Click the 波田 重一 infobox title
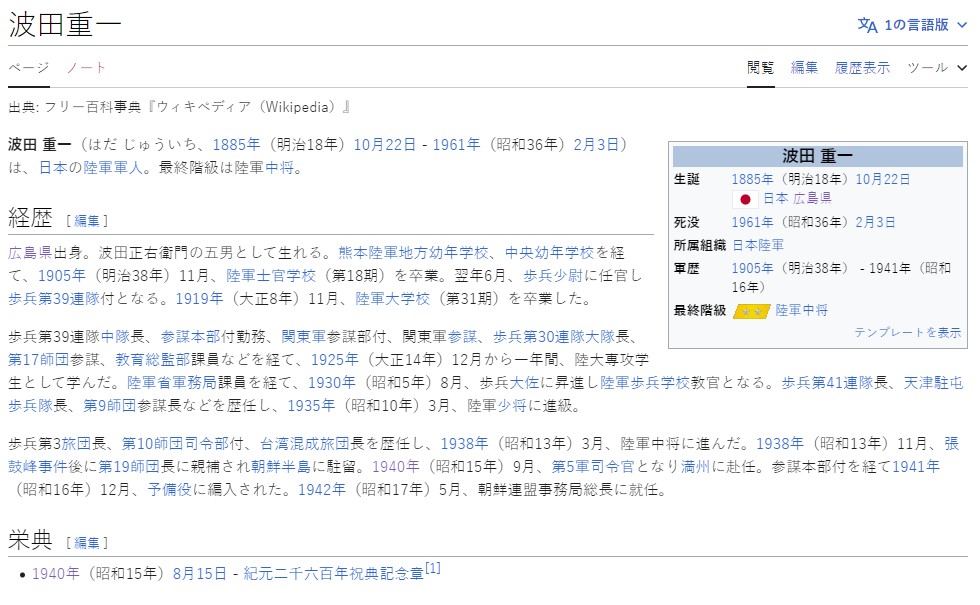The width and height of the screenshot is (980, 605). 818,156
